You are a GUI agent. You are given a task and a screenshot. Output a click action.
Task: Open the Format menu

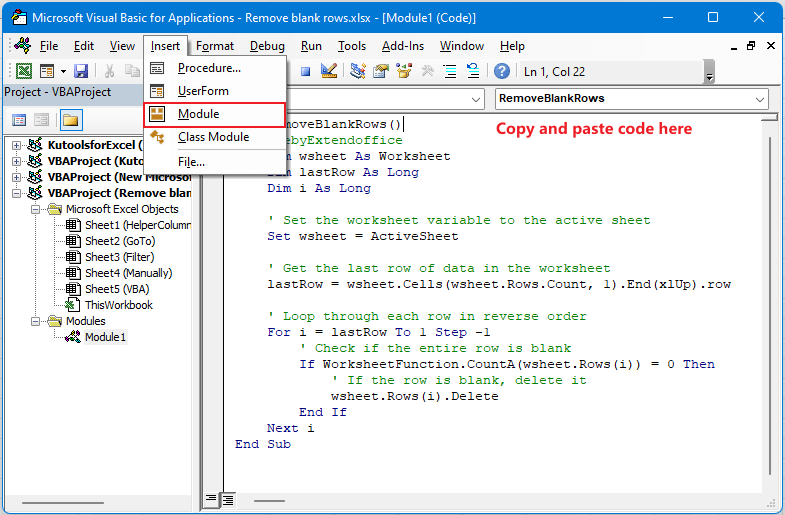tap(215, 46)
